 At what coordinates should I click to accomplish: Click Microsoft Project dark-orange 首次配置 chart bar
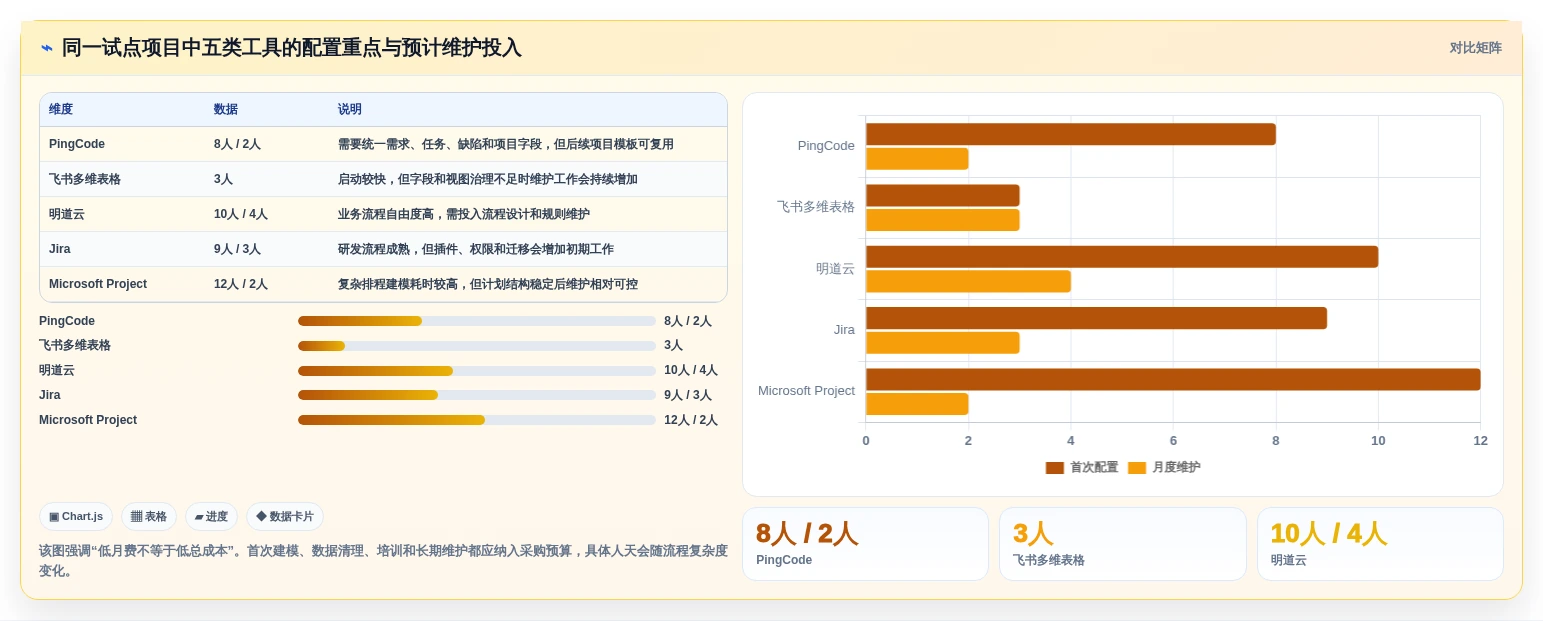(x=1173, y=380)
